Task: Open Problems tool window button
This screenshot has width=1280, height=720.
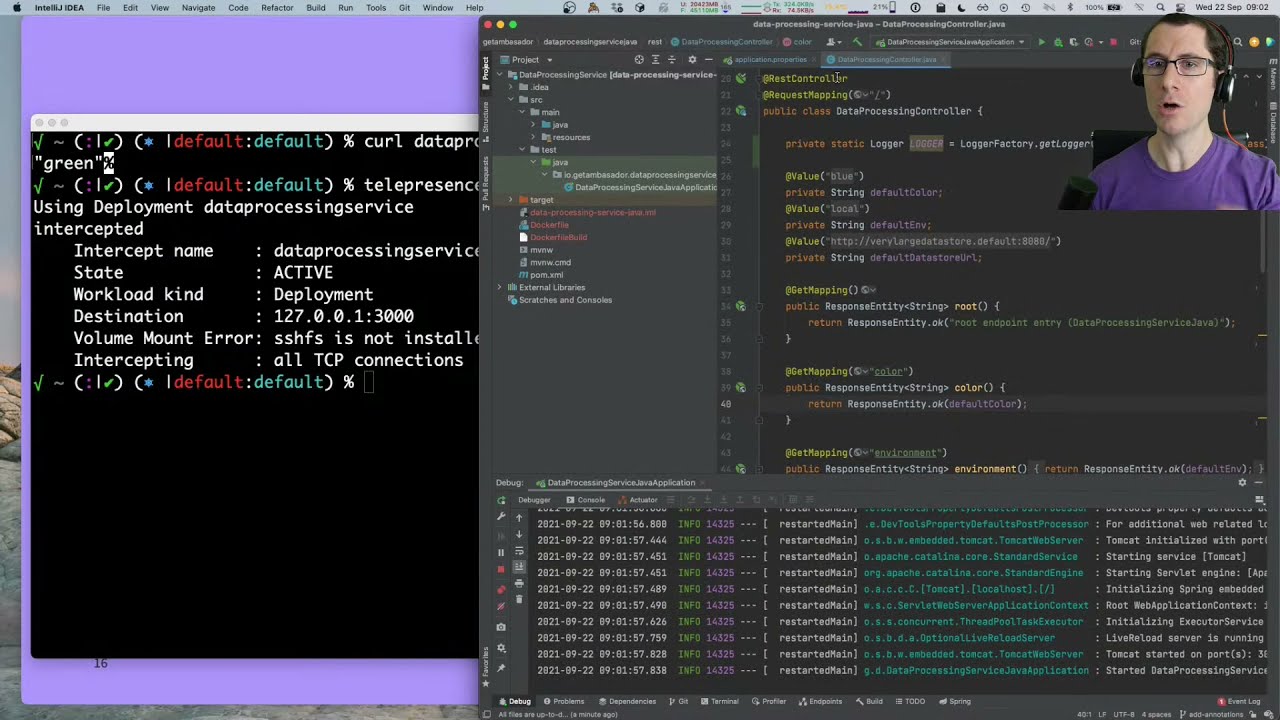Action: coord(564,701)
